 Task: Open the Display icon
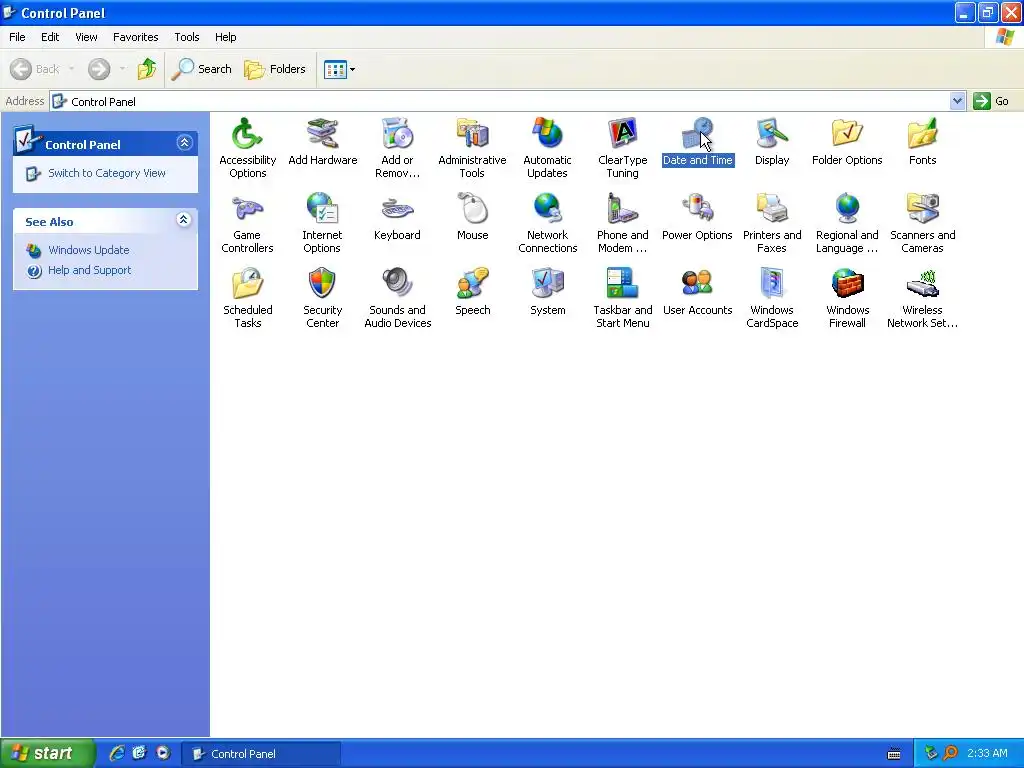[772, 134]
